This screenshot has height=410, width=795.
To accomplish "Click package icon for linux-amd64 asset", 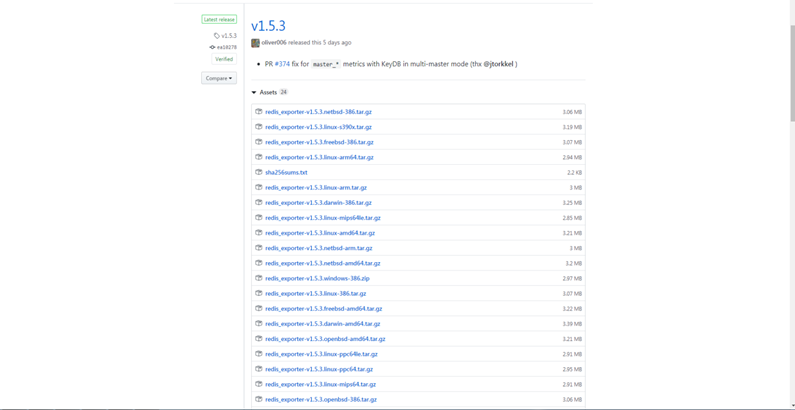I will pyautogui.click(x=259, y=233).
